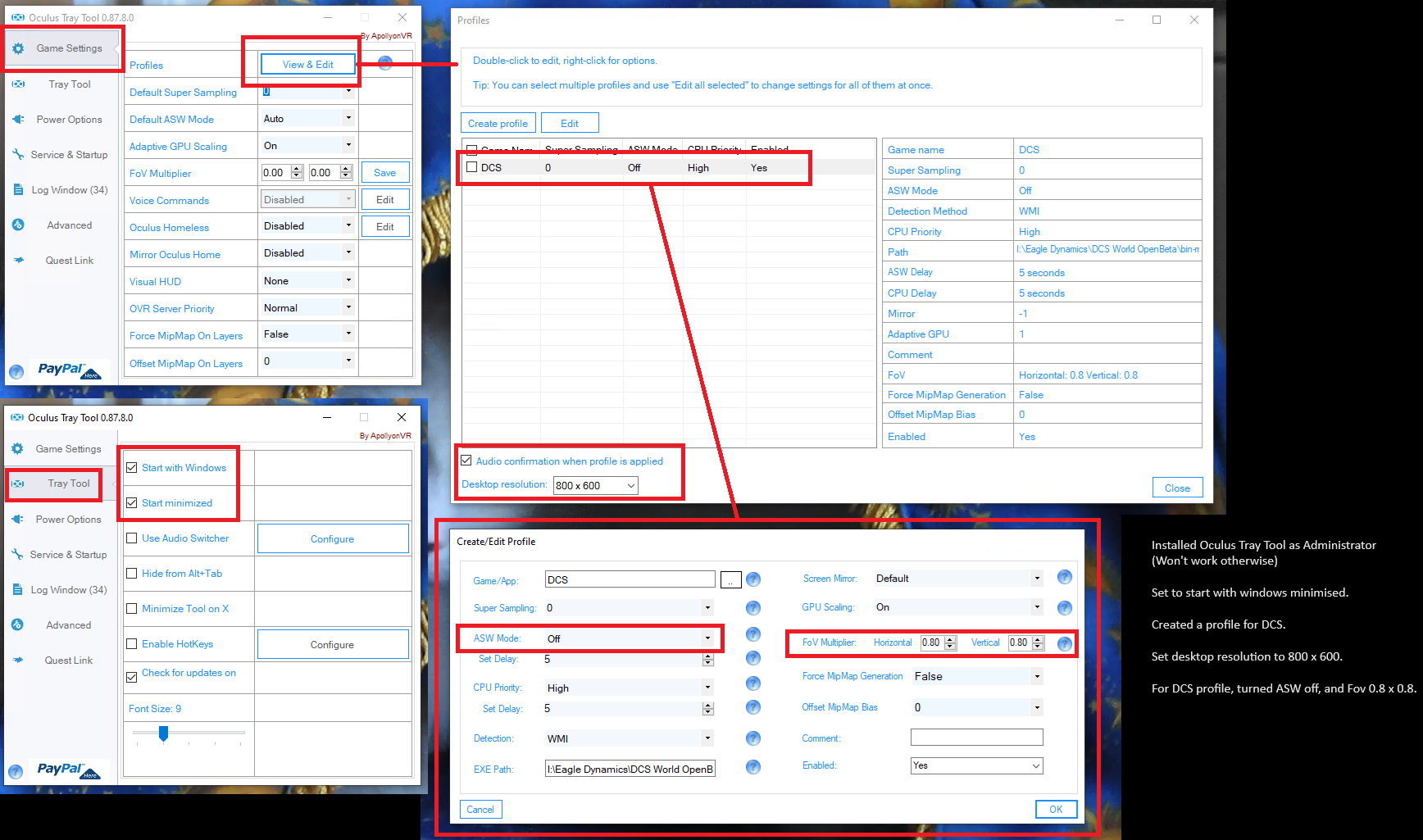Viewport: 1423px width, 840px height.
Task: Click View & Edit profiles button
Action: pos(308,65)
